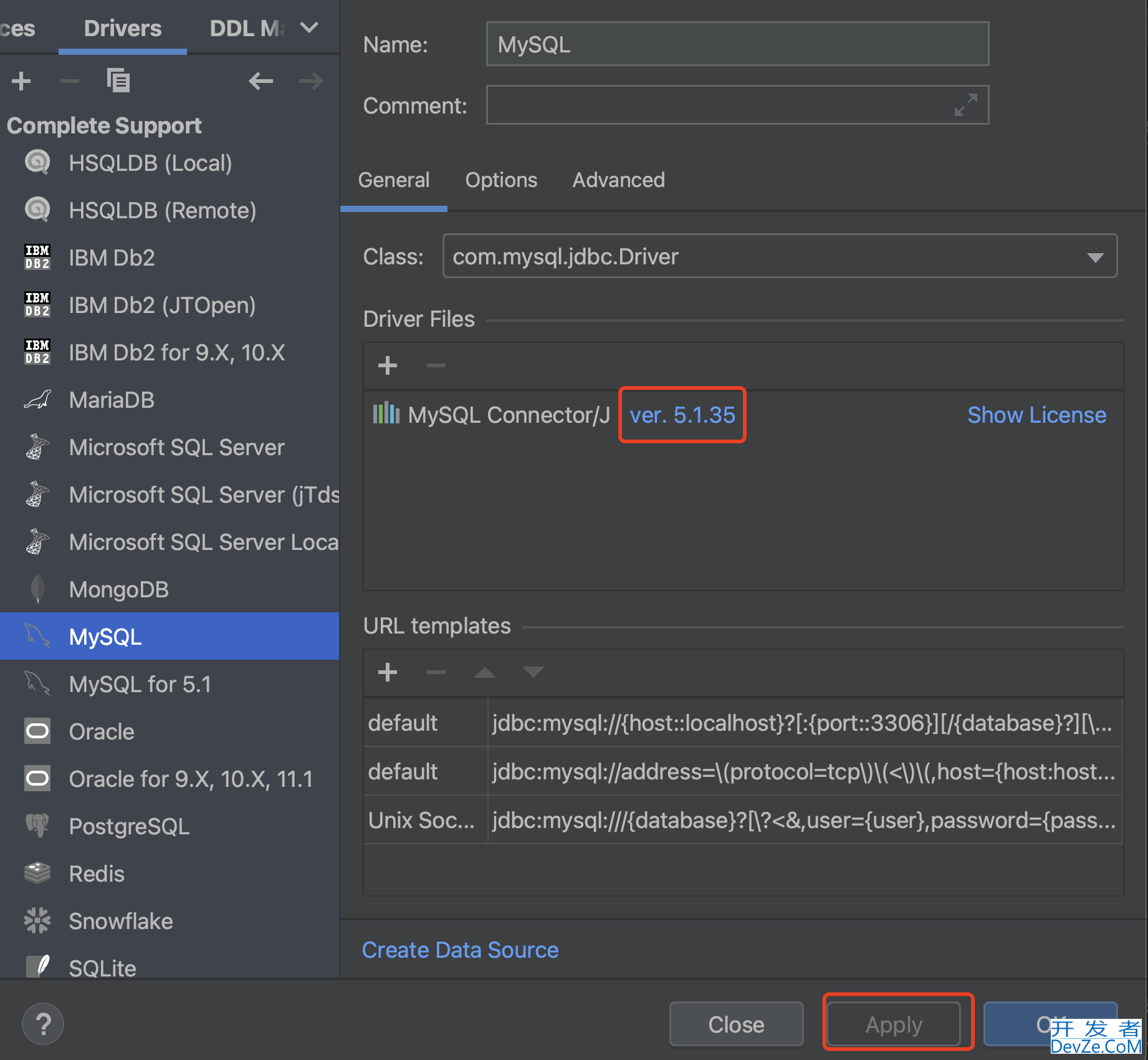Open the Options tab
The width and height of the screenshot is (1148, 1060).
coord(501,180)
